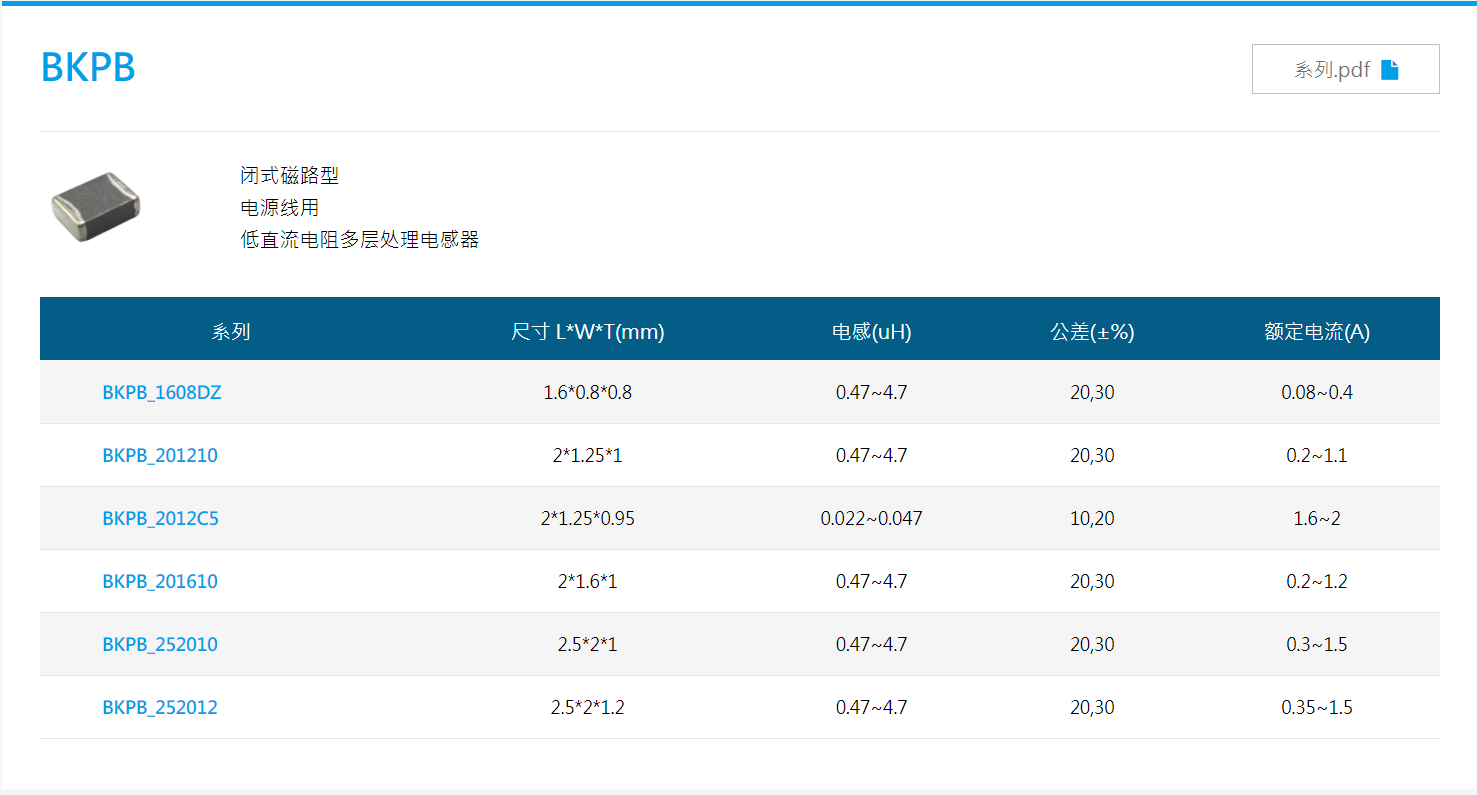Click the 10,20 tolerance cell
The width and height of the screenshot is (1477, 795).
[1092, 518]
